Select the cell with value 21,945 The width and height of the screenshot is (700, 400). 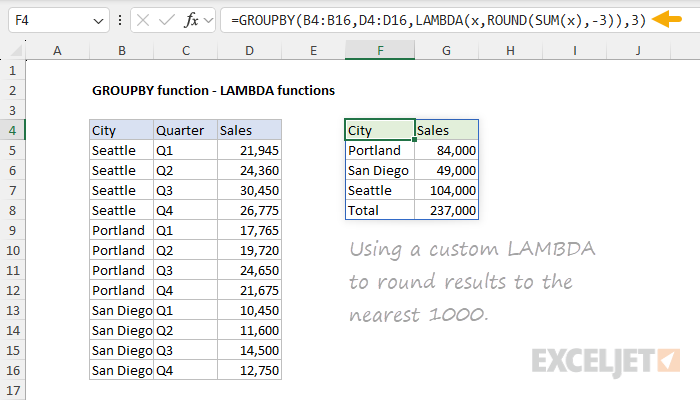(x=250, y=150)
